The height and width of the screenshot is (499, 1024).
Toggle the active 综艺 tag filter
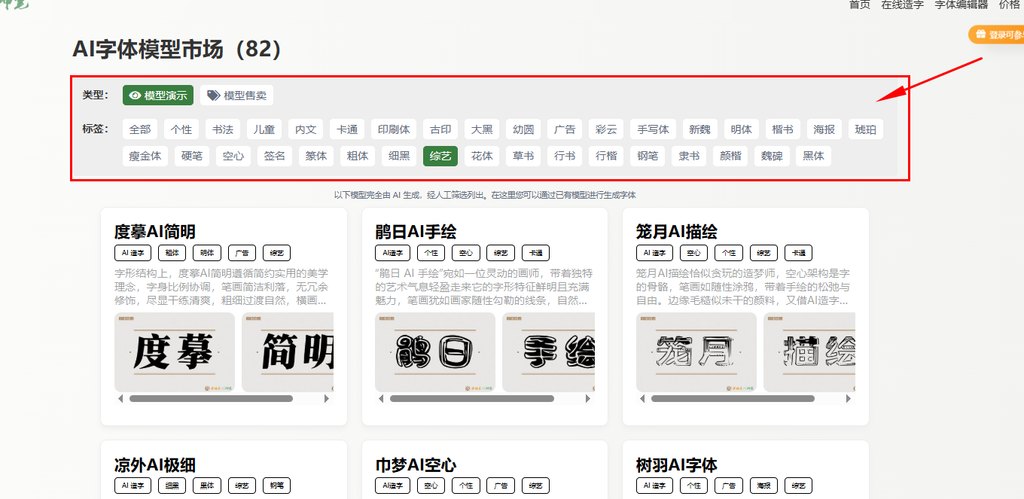[x=440, y=156]
